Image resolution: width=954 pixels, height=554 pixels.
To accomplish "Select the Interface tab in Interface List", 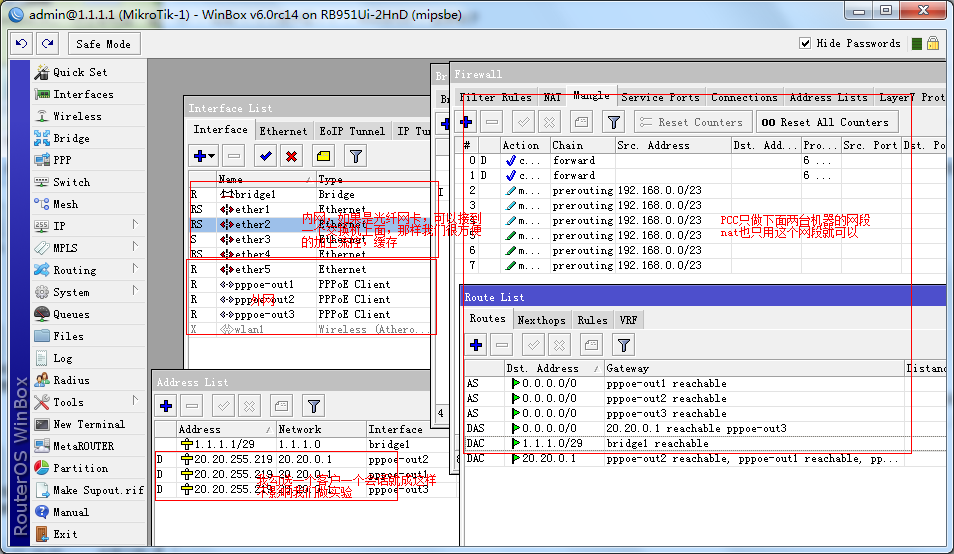I will pos(220,130).
